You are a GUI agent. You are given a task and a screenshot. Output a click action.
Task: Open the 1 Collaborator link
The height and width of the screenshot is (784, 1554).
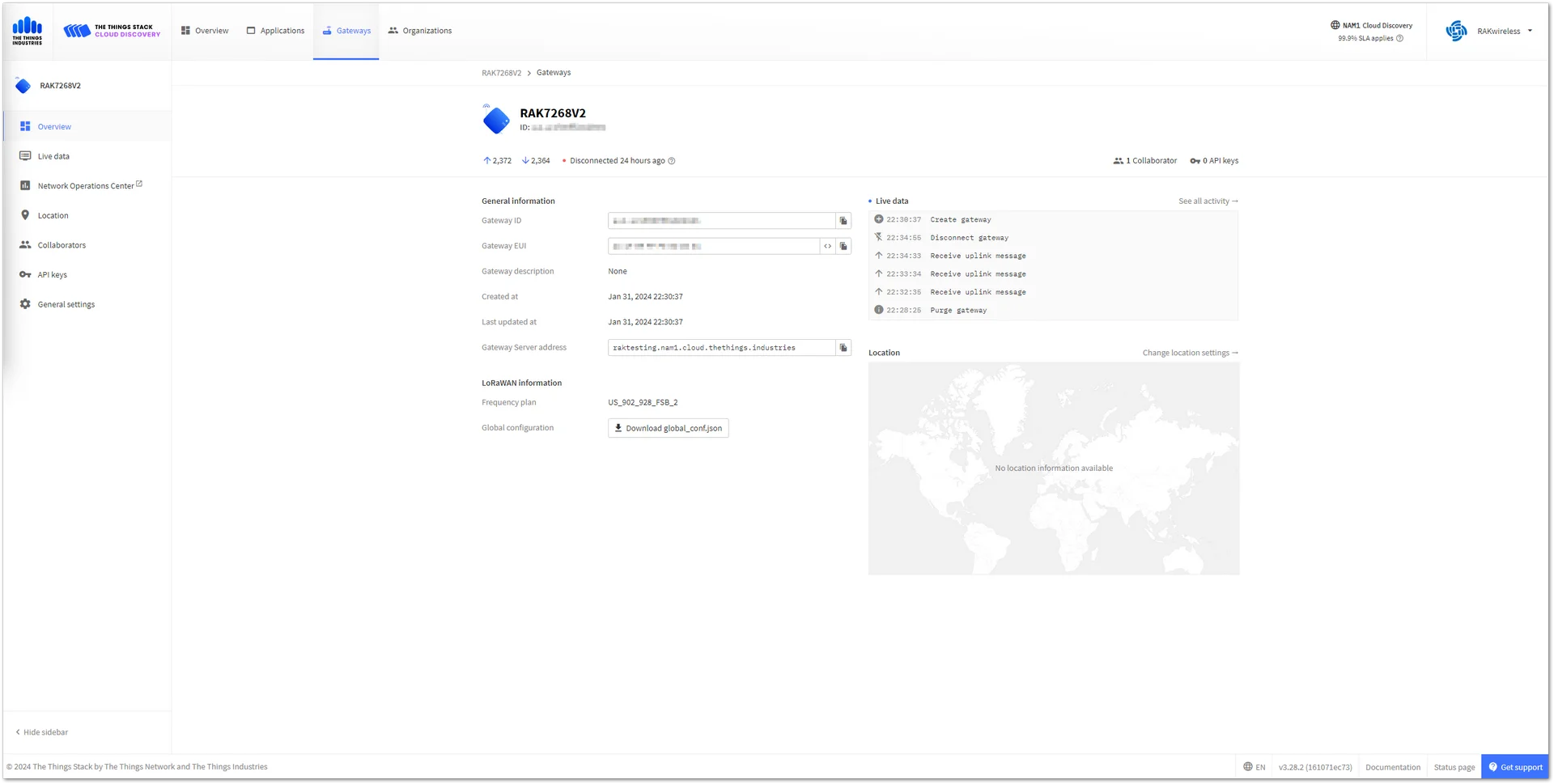point(1145,161)
